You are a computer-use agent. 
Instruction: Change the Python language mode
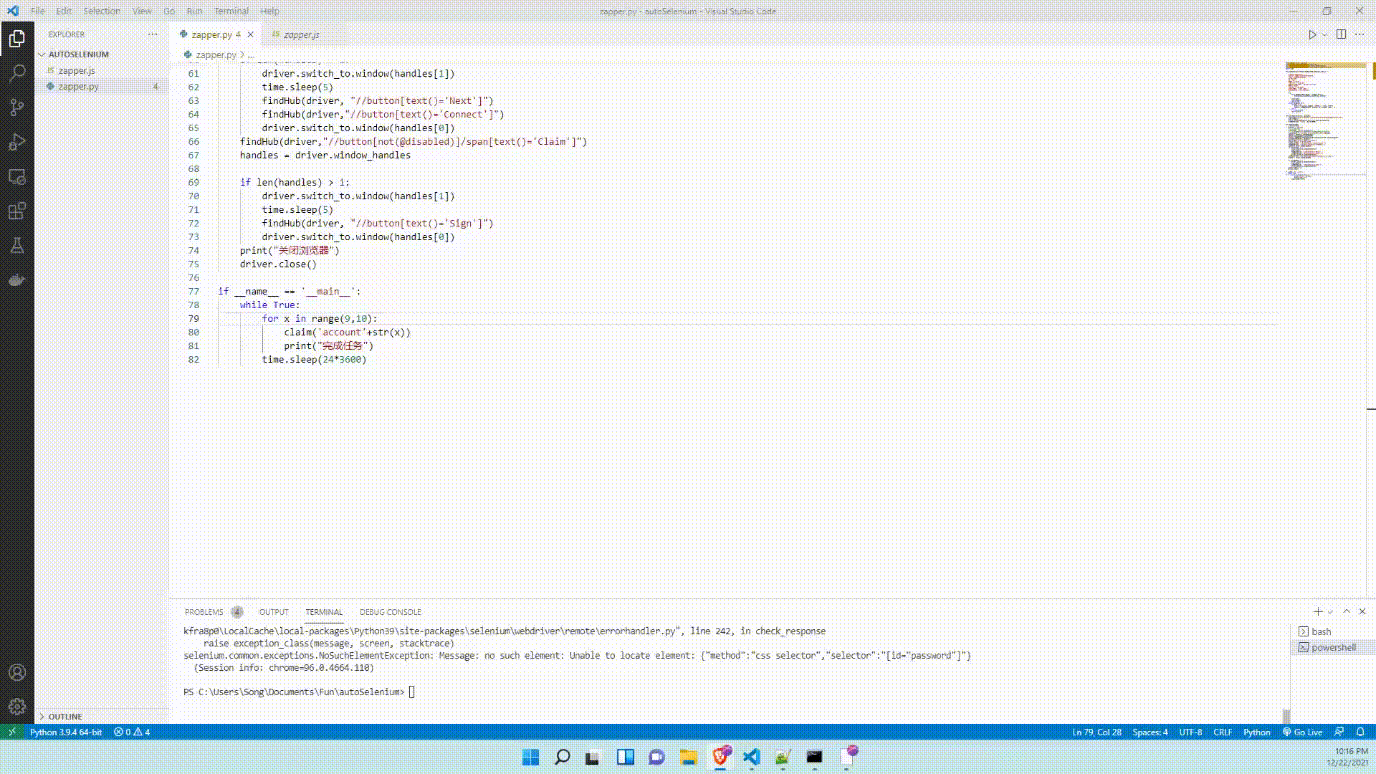click(x=1257, y=732)
